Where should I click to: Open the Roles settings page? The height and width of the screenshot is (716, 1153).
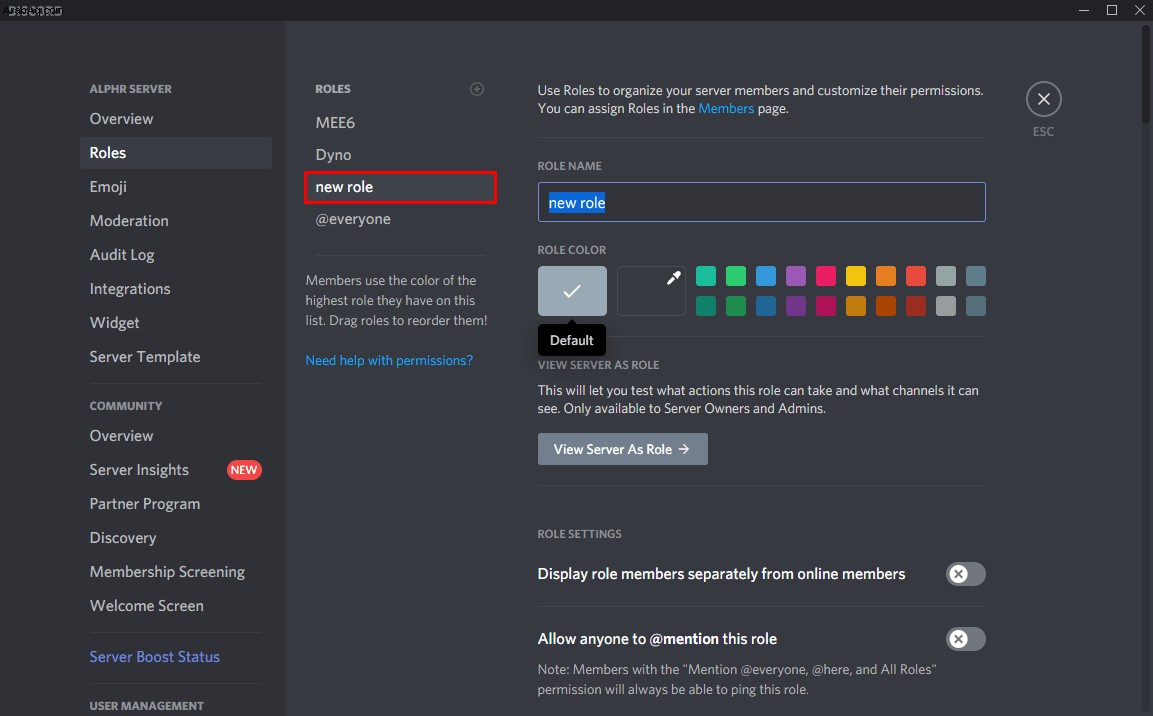176,153
